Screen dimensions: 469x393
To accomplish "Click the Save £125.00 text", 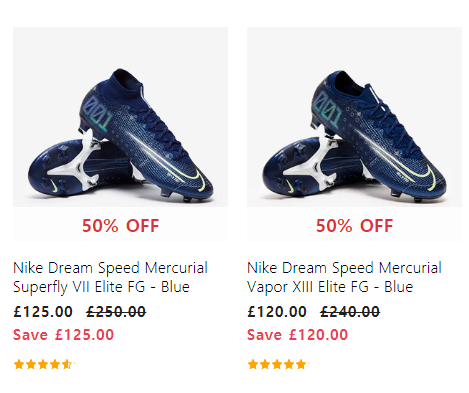I will [x=63, y=335].
